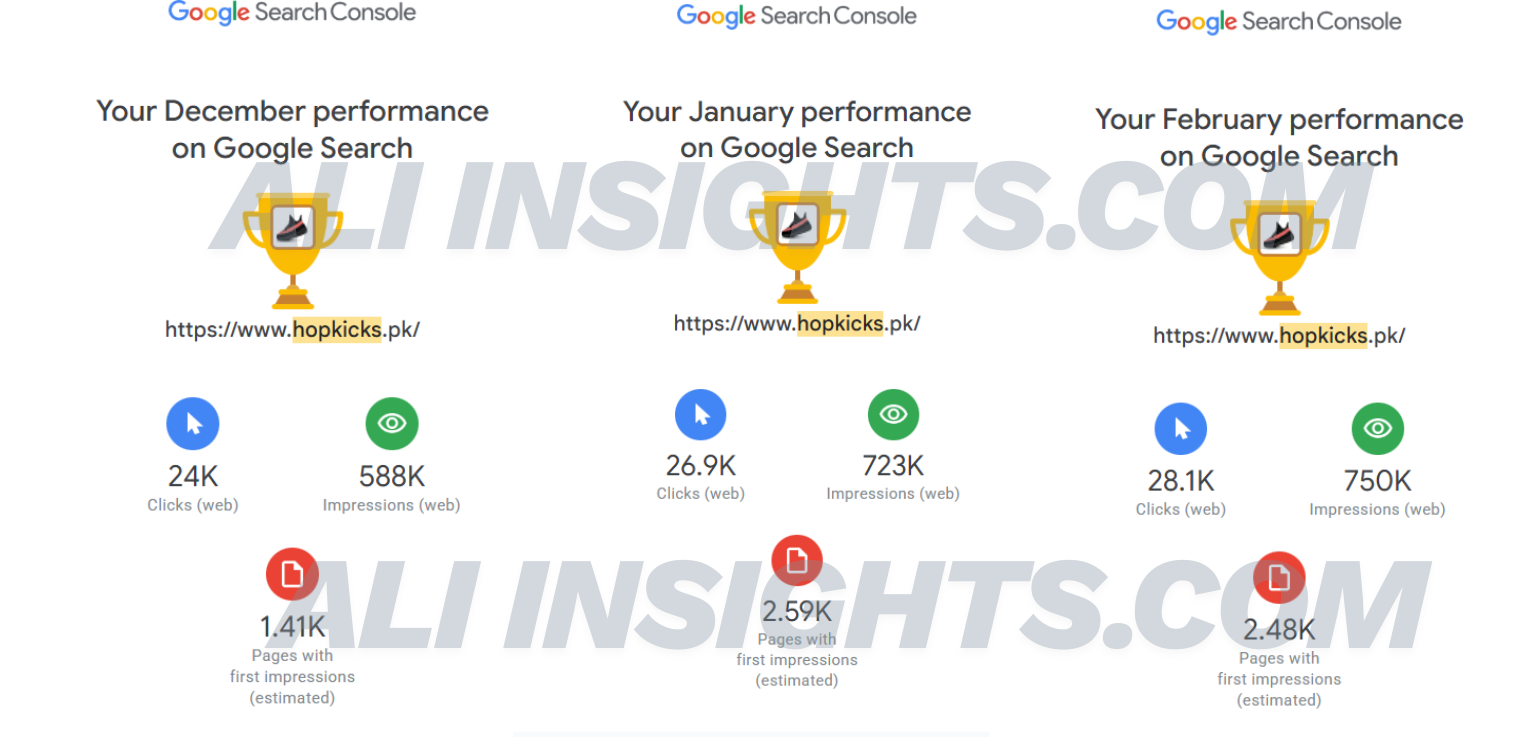1535x737 pixels.
Task: Click the blue clicks icon above 24K
Action: (193, 424)
